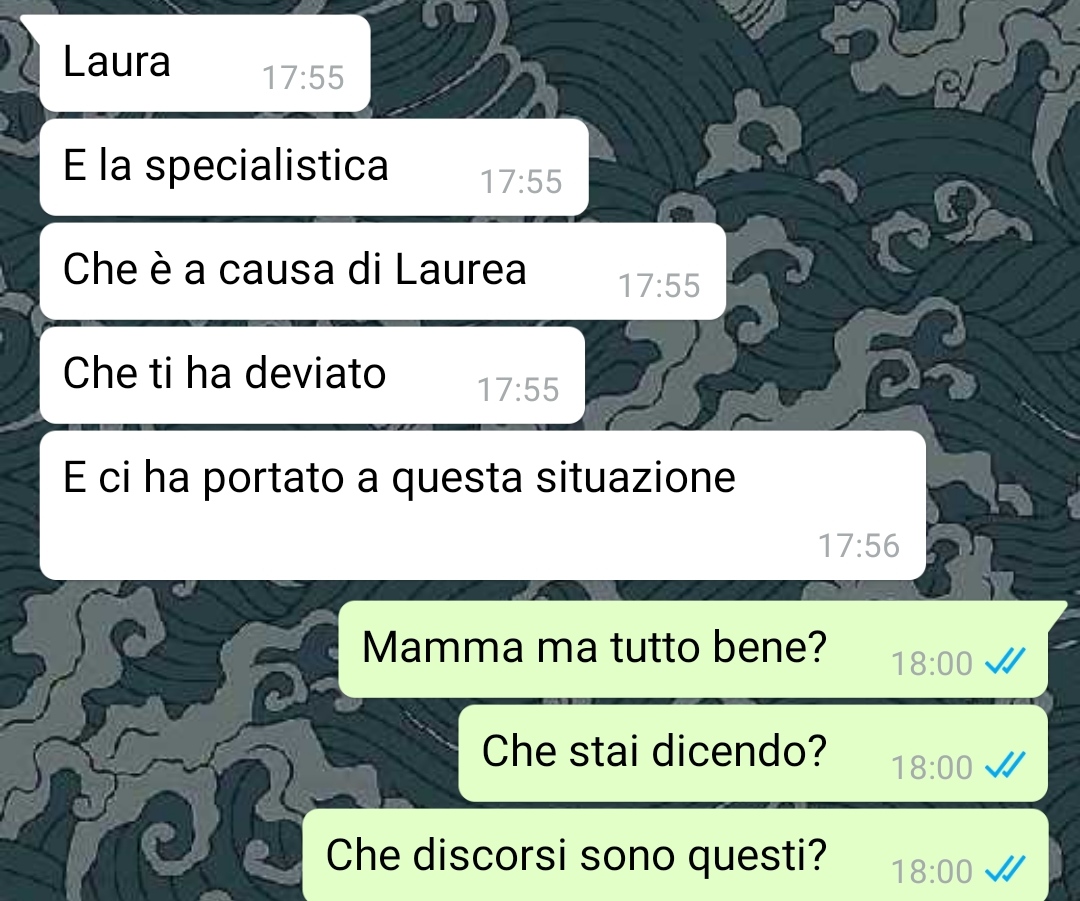Click the 17:56 timestamp in long message
1080x901 pixels.
point(859,546)
